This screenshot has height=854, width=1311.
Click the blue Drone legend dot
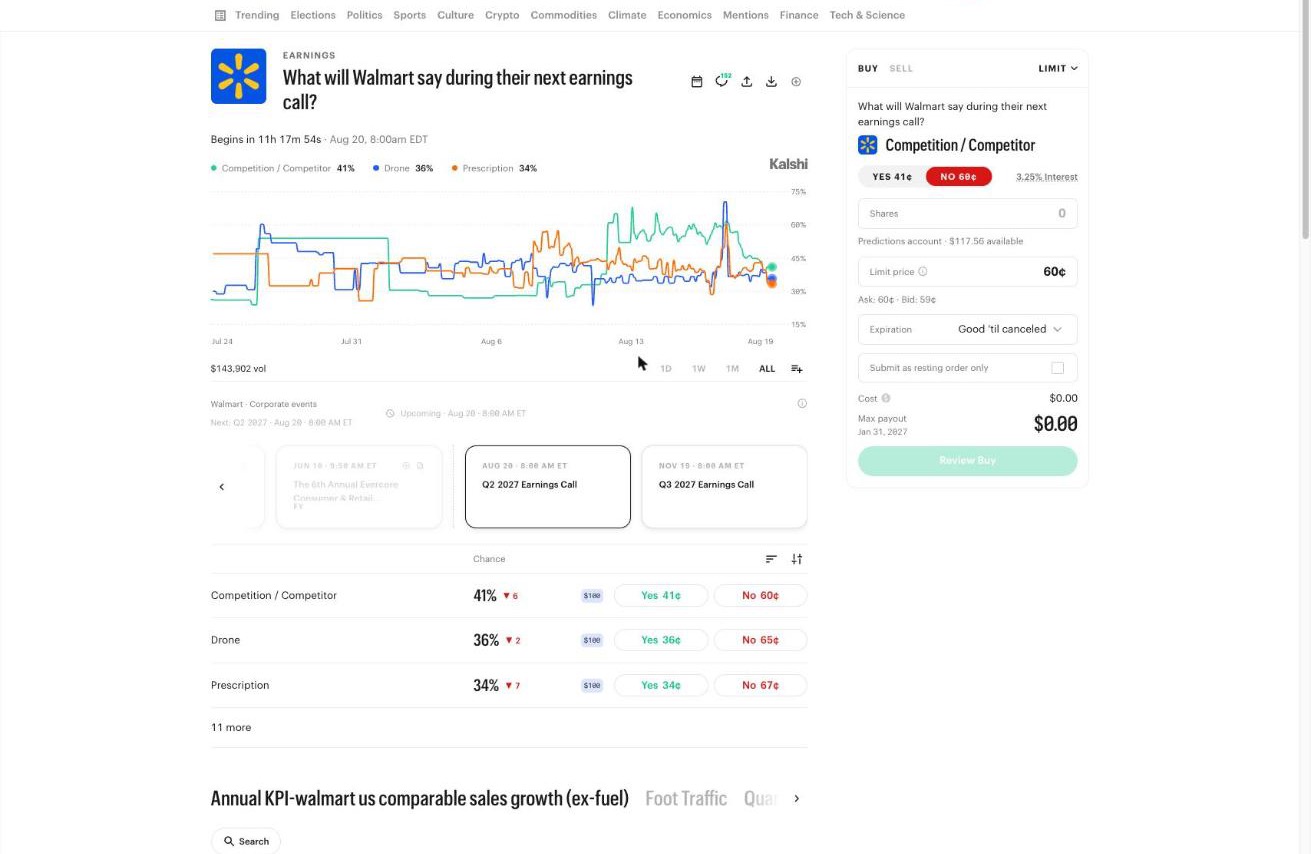coord(375,169)
